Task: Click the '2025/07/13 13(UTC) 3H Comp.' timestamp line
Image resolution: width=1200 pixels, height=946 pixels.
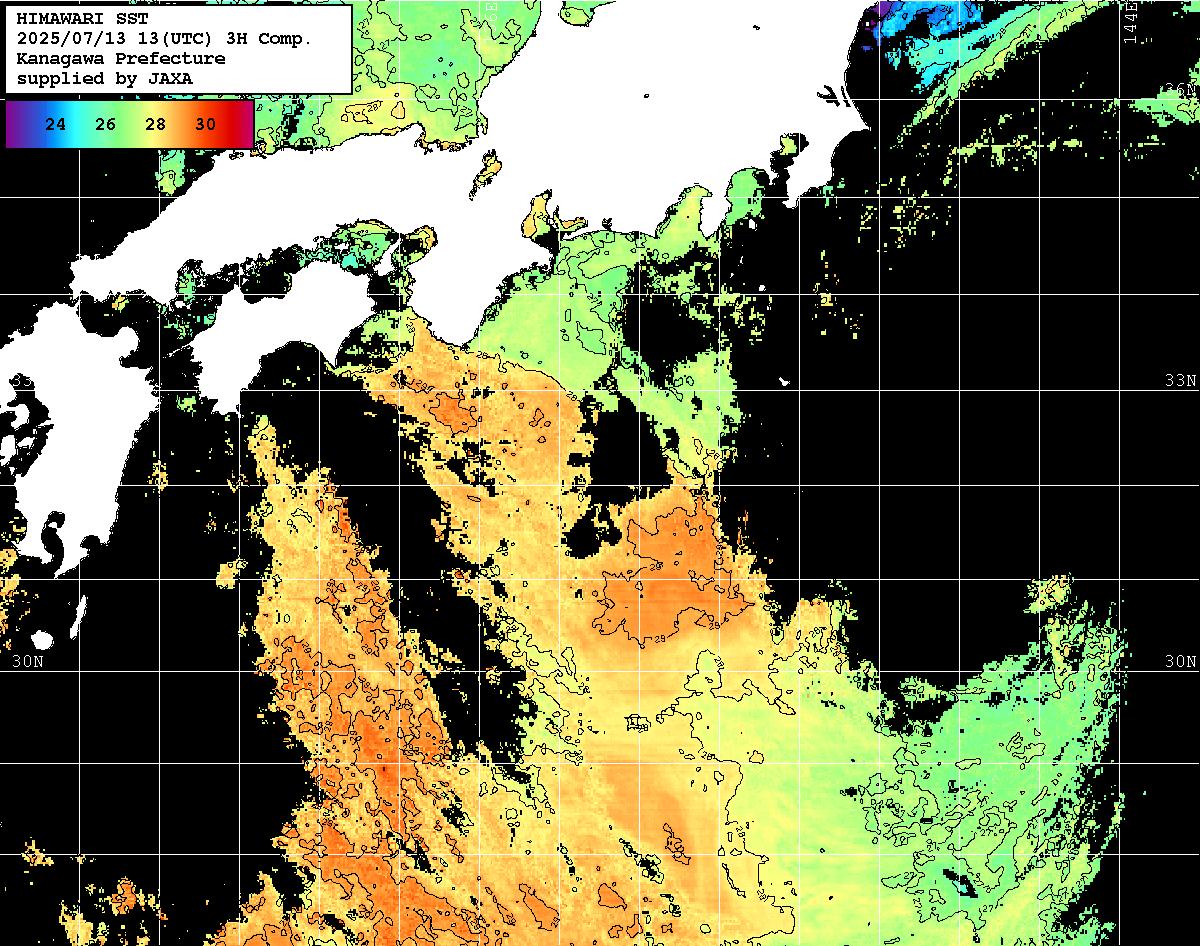Action: 165,39
